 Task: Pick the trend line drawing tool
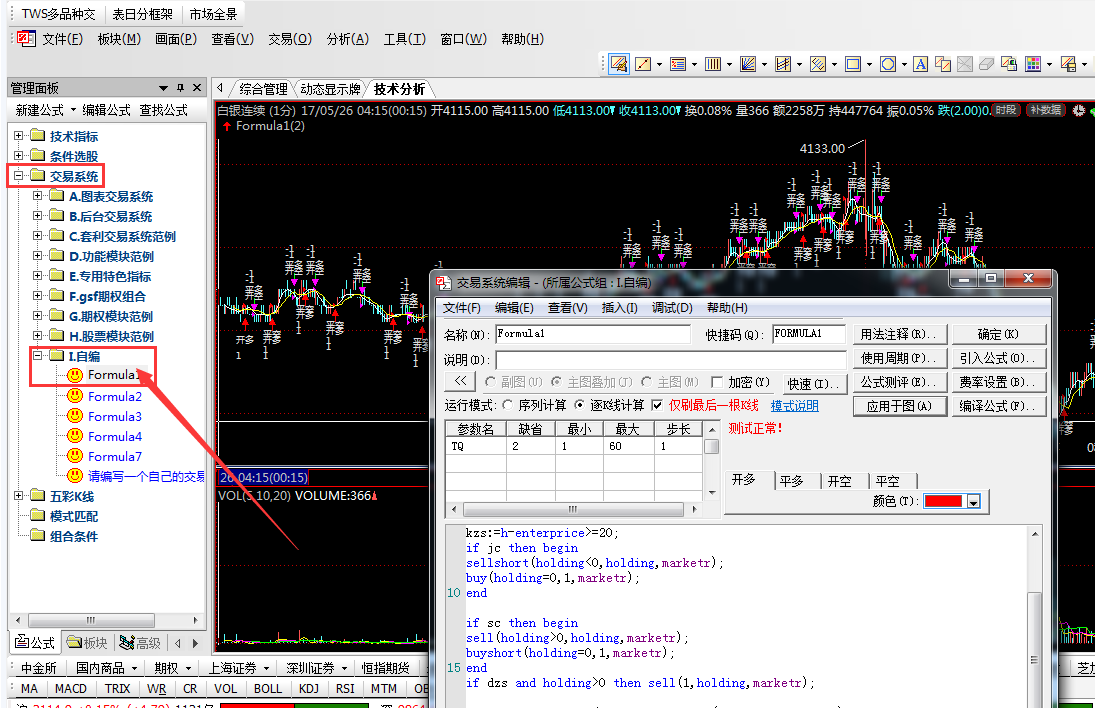tap(643, 64)
